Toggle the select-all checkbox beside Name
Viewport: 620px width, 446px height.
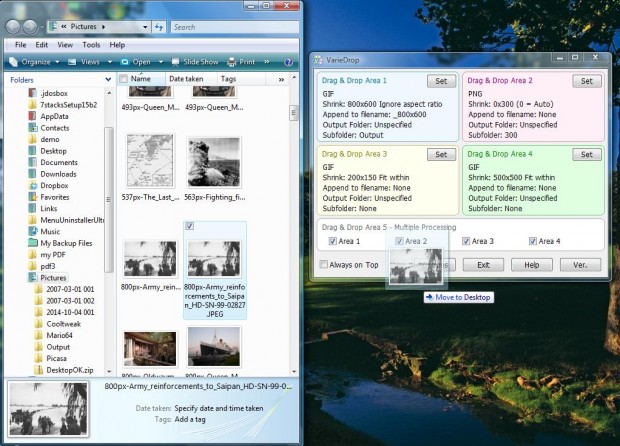pos(123,79)
